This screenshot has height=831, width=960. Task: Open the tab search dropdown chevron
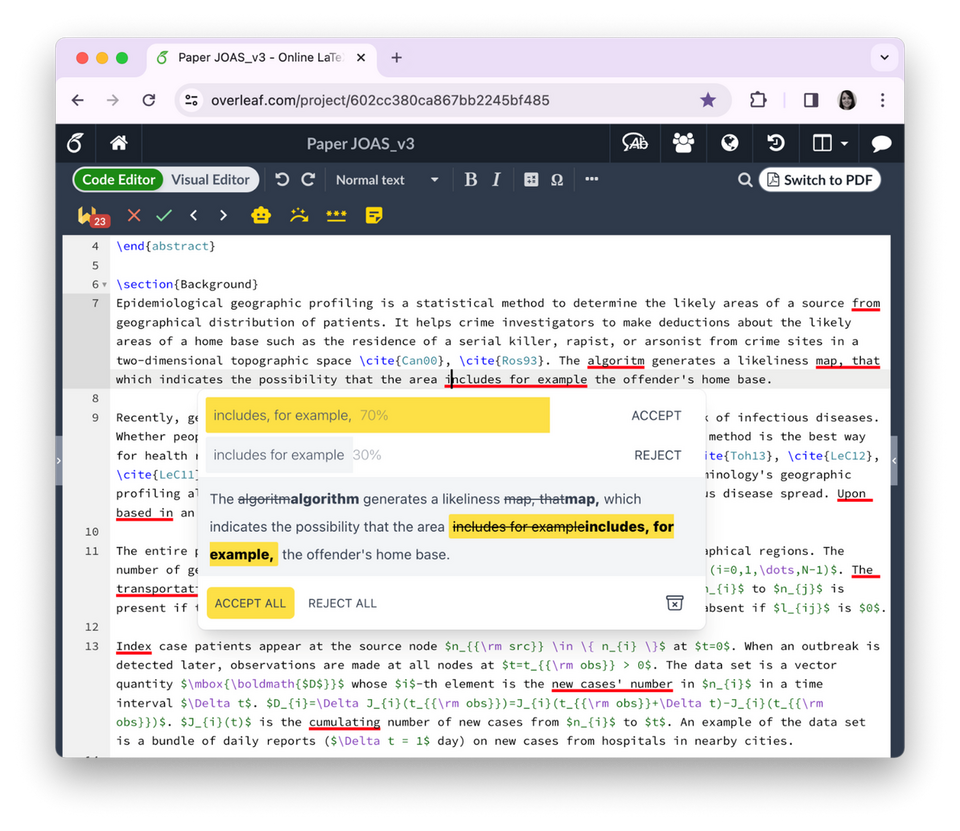pos(884,58)
